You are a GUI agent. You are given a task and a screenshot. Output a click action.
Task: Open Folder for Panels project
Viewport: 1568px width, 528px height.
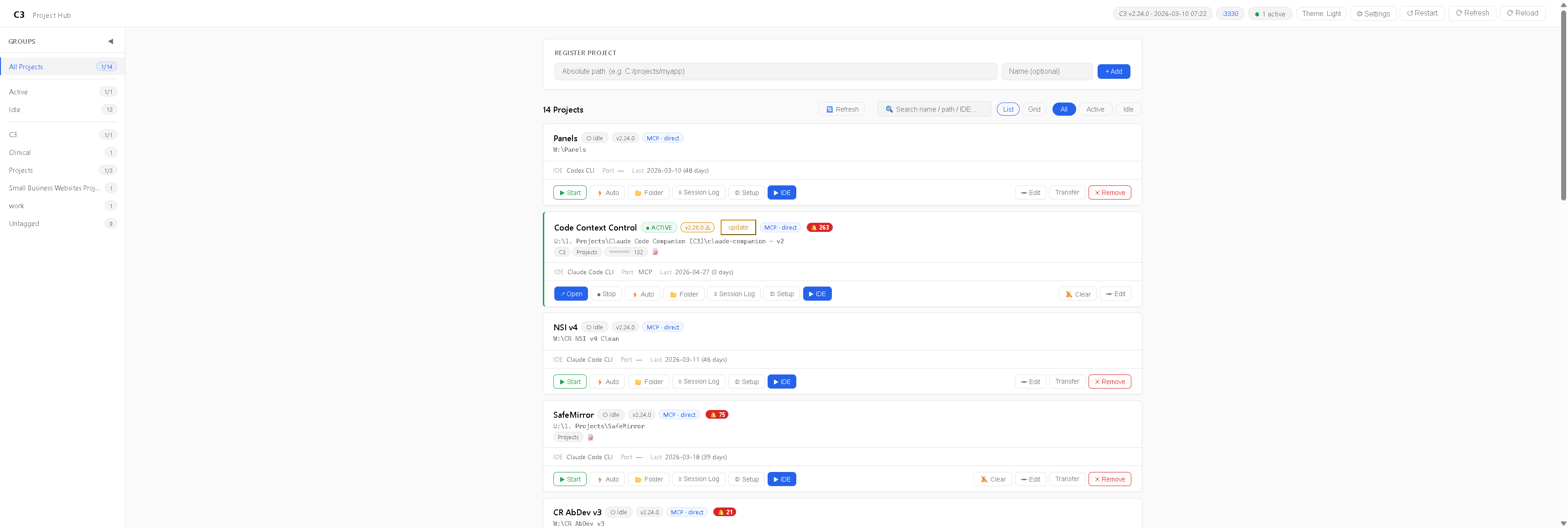[x=649, y=193]
